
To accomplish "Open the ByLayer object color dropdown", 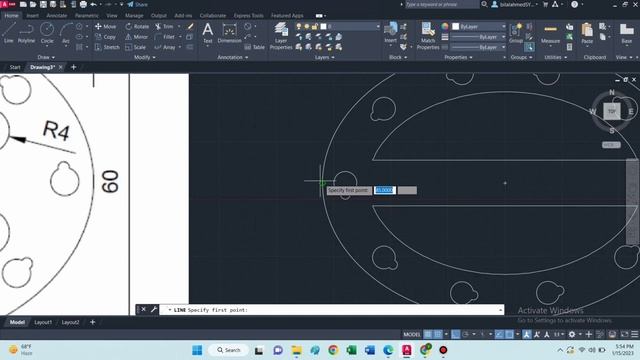I will click(479, 27).
